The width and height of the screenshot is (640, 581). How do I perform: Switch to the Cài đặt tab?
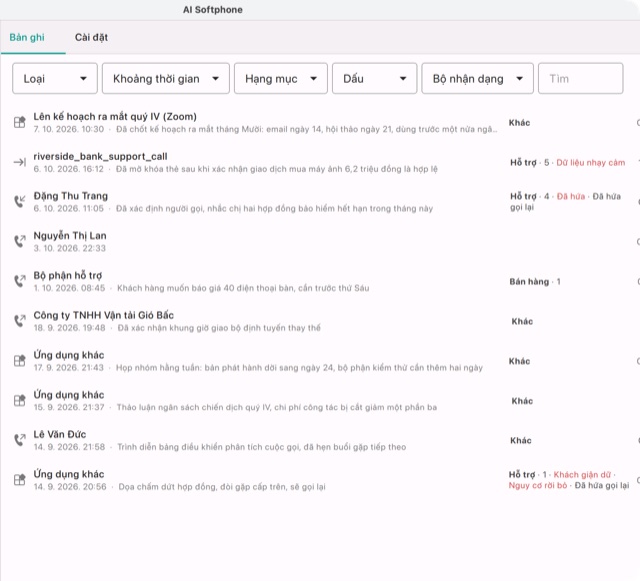point(91,37)
